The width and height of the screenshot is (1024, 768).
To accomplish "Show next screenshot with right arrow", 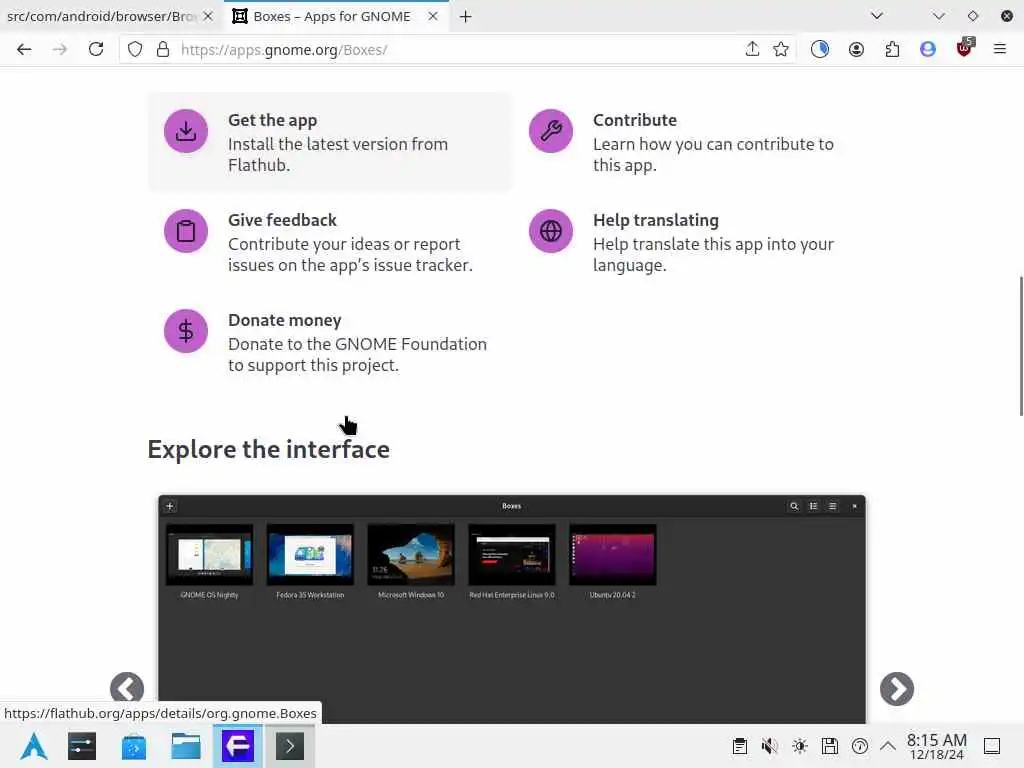I will [897, 688].
